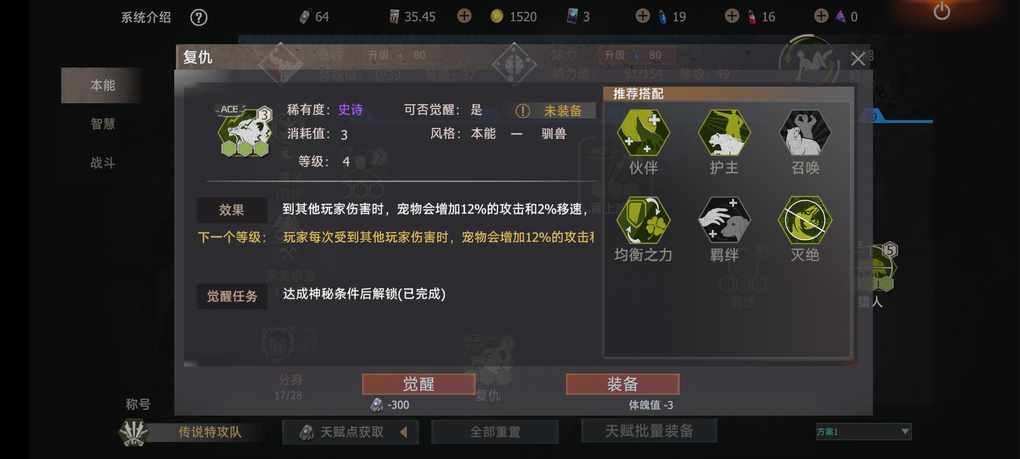This screenshot has width=1020, height=459.
Task: Click the 装备 button
Action: tap(623, 384)
